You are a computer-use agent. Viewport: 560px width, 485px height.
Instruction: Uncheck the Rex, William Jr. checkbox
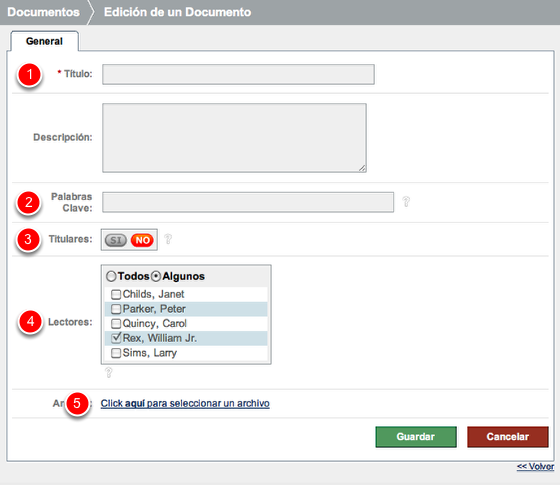click(x=116, y=338)
